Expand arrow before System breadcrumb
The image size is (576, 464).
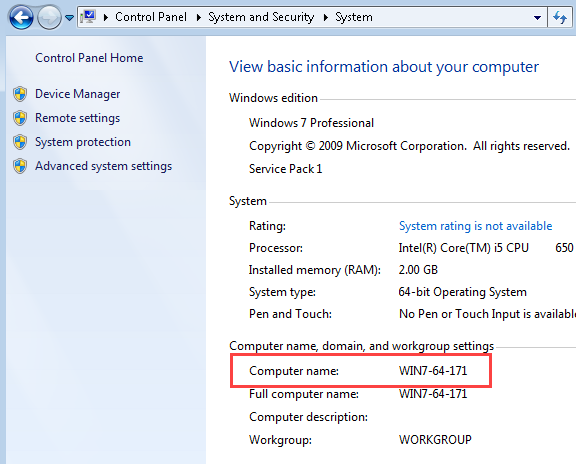[325, 17]
